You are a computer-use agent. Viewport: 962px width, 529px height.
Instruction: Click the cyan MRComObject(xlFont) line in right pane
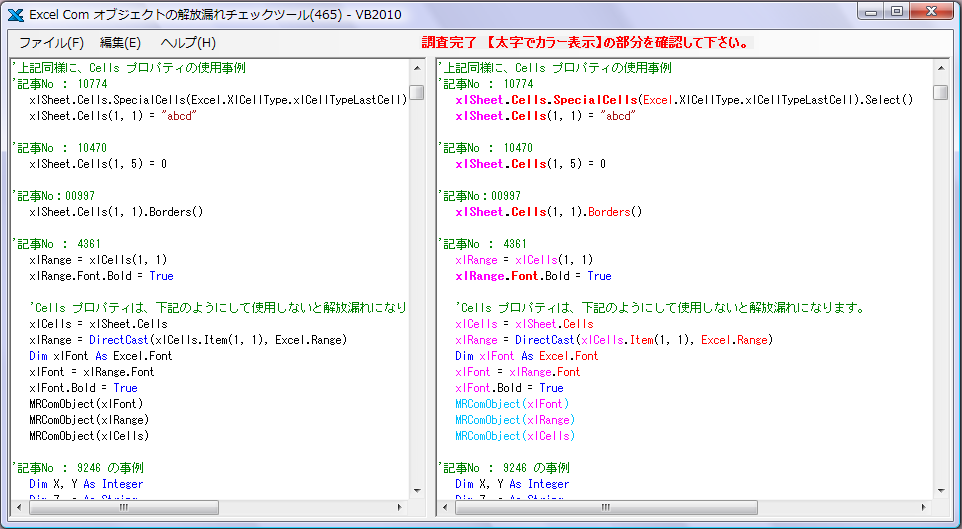(514, 404)
